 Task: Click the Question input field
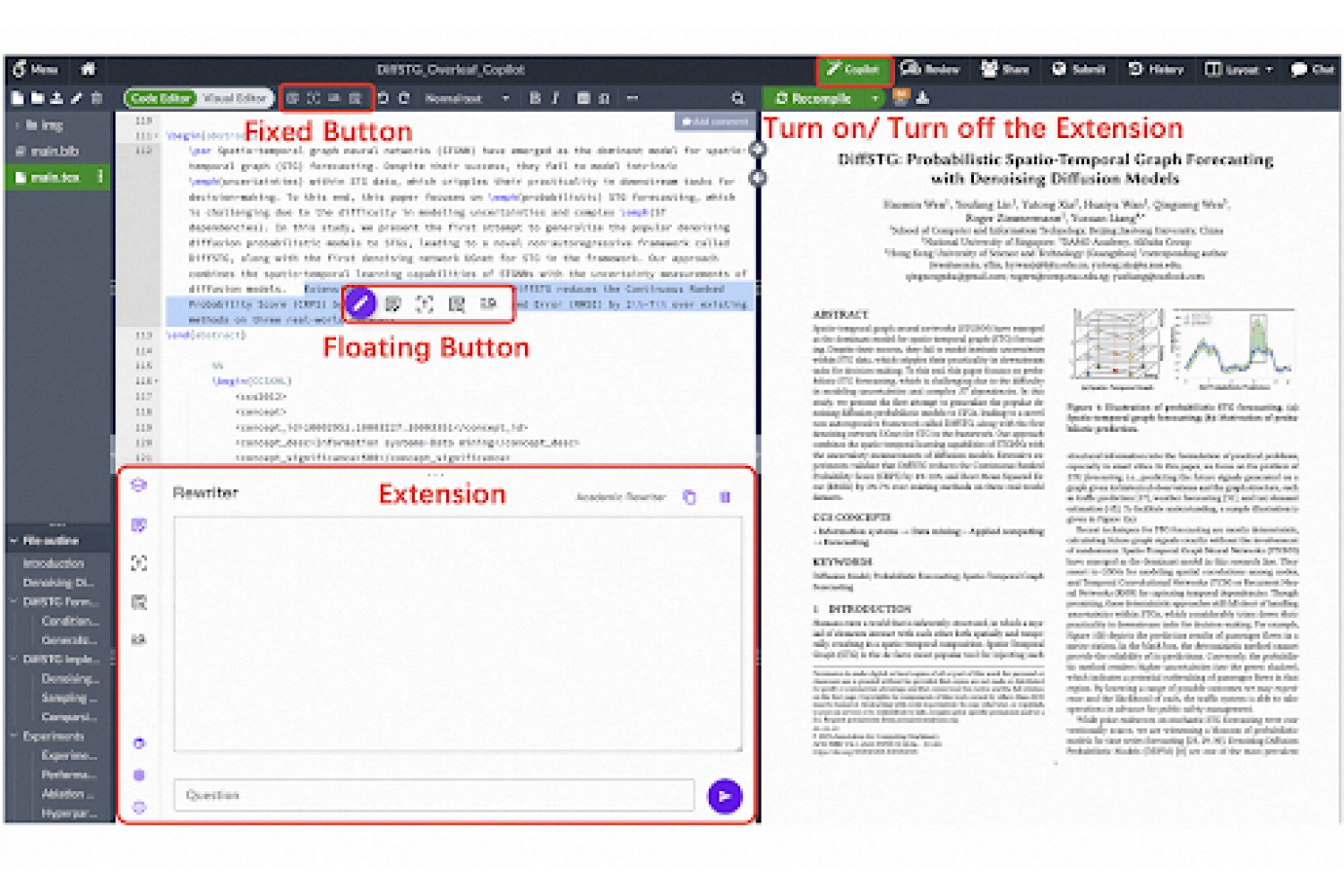pyautogui.click(x=434, y=795)
